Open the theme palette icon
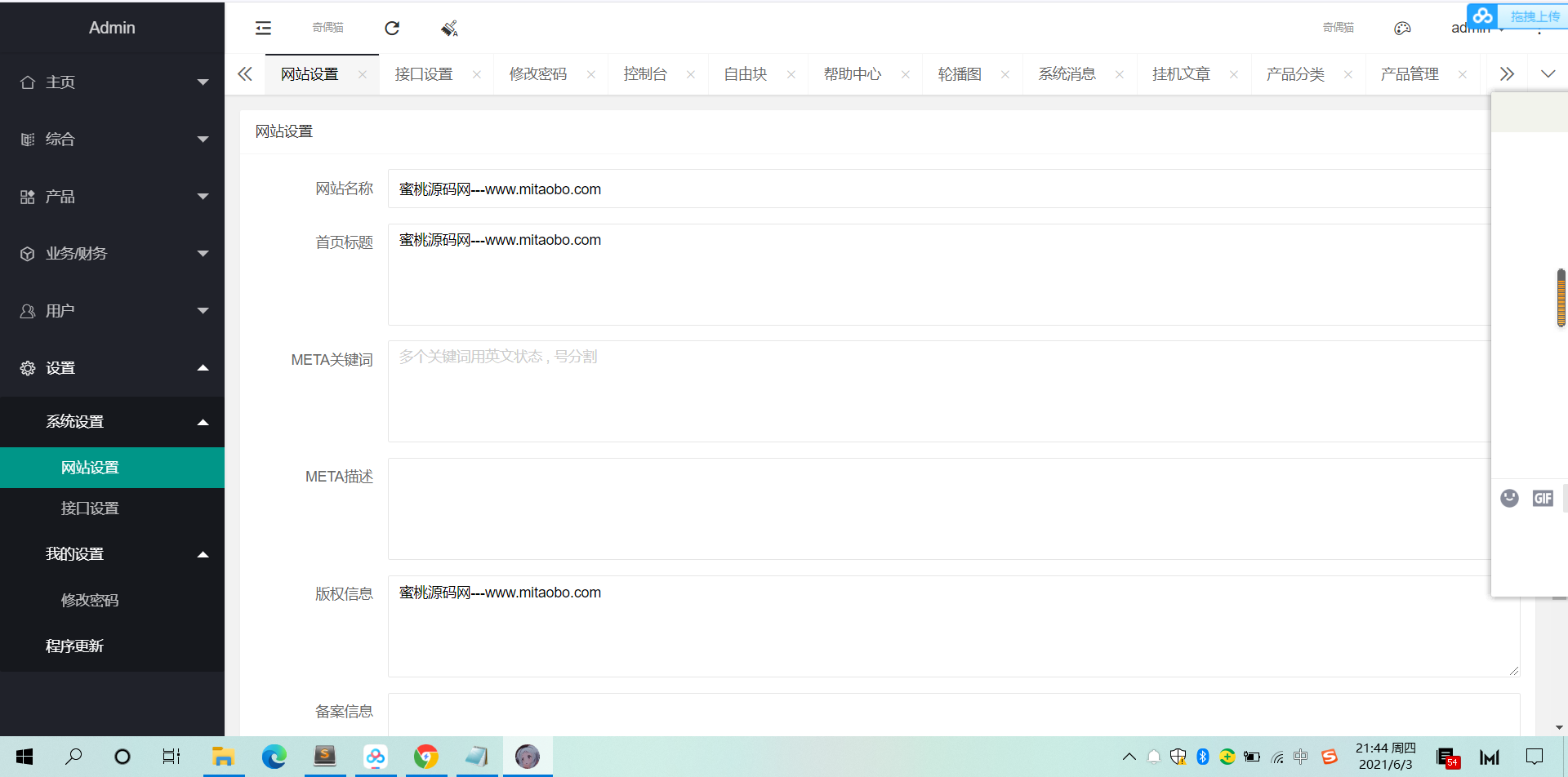This screenshot has height=777, width=1568. point(1402,29)
